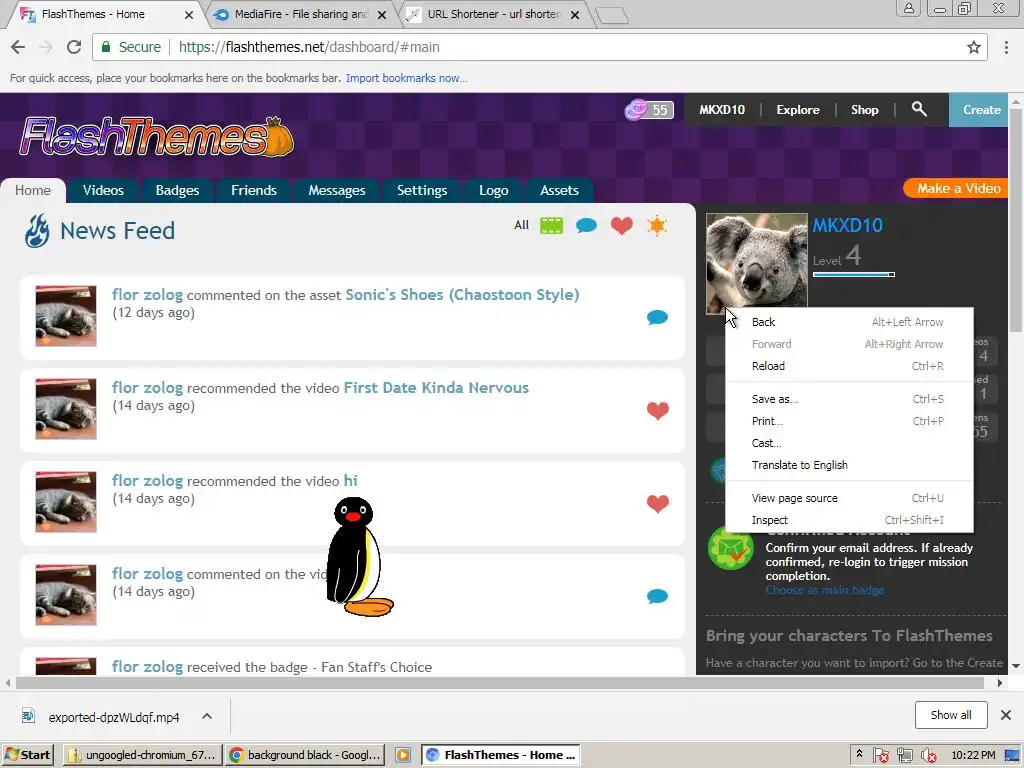This screenshot has height=768, width=1024.
Task: Click MKXD10 profile name beside koala
Action: (x=847, y=225)
